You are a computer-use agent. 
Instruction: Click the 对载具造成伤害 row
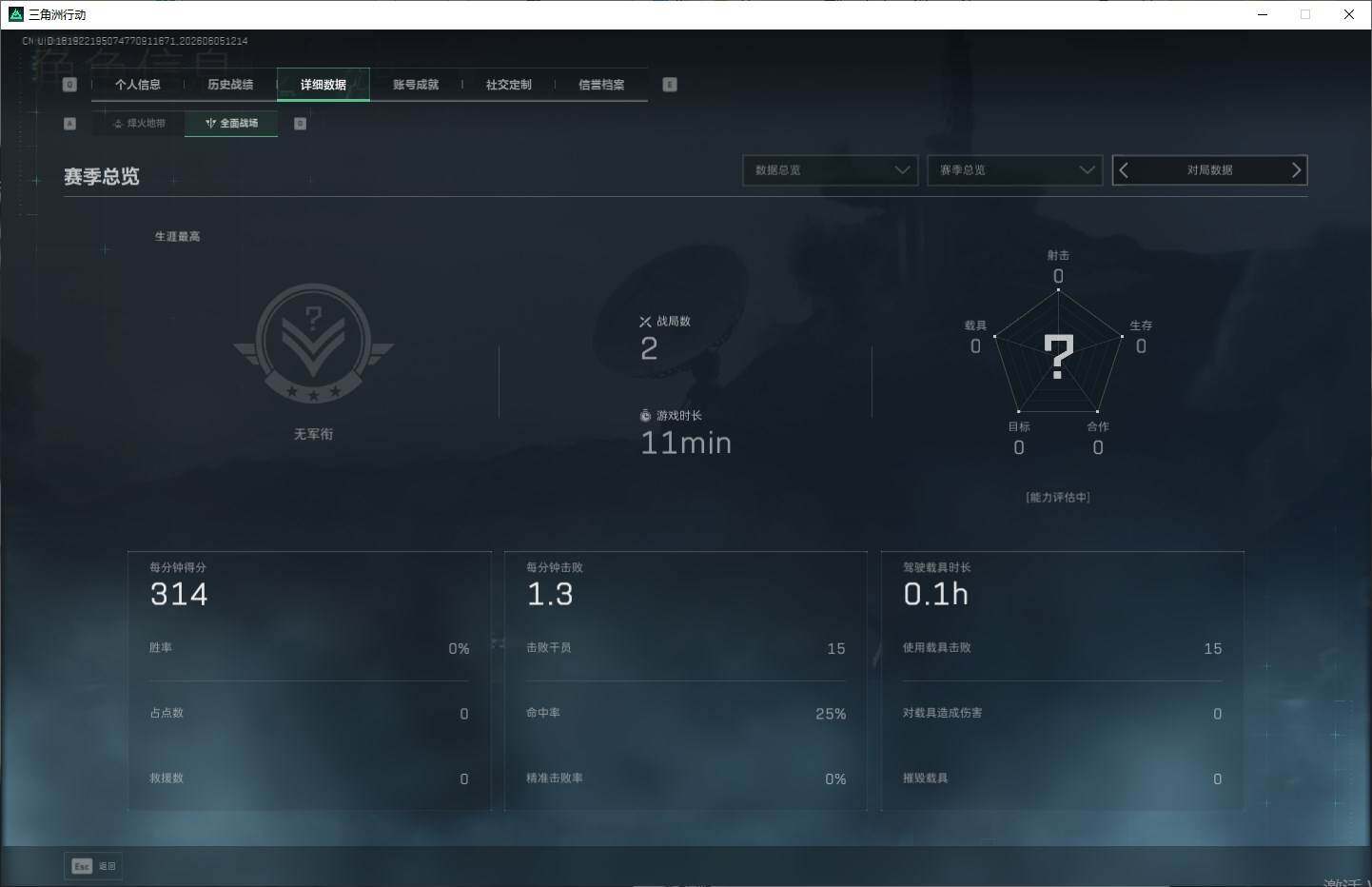tap(1063, 713)
